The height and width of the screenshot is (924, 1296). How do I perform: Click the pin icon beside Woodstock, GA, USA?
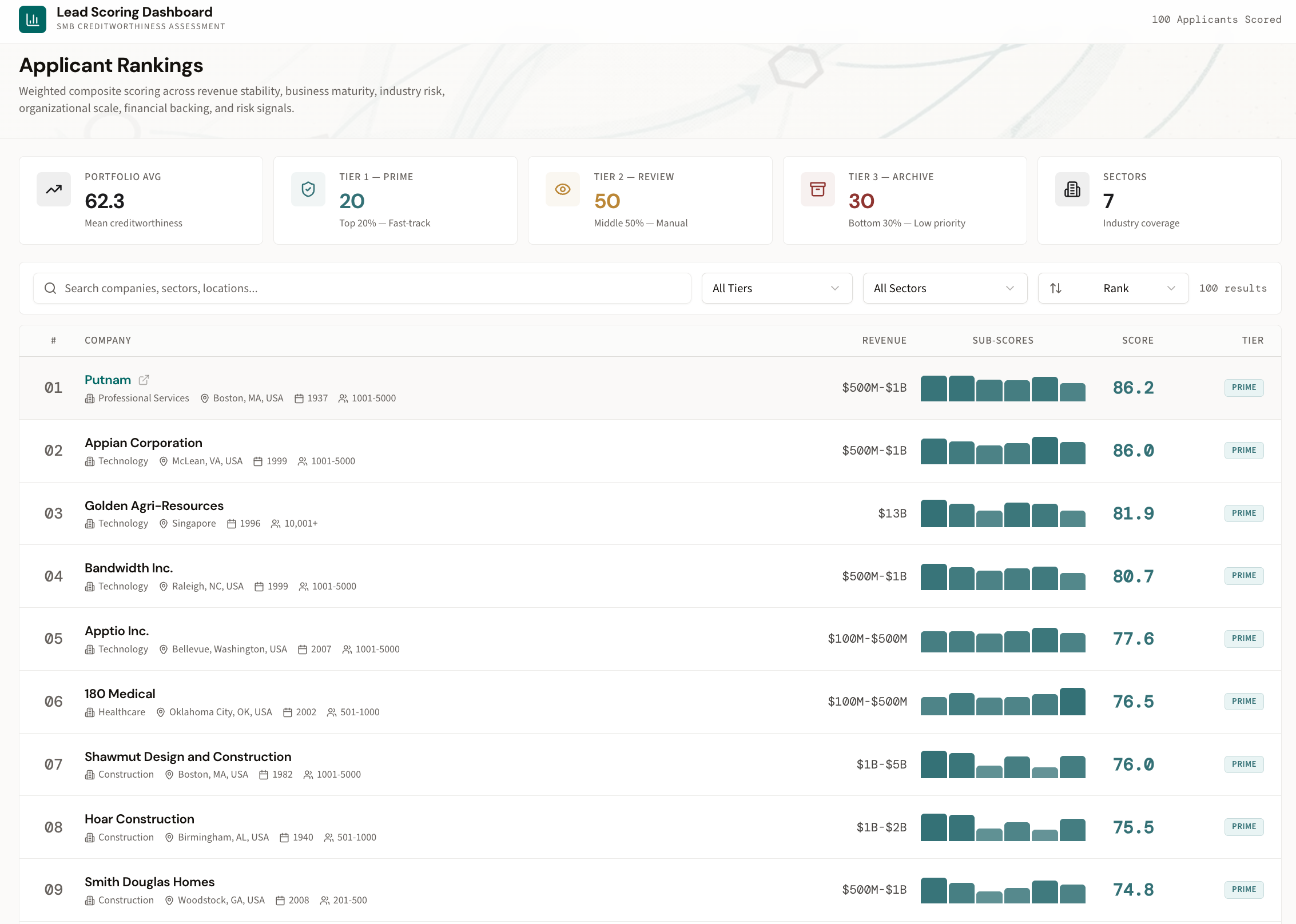point(169,901)
